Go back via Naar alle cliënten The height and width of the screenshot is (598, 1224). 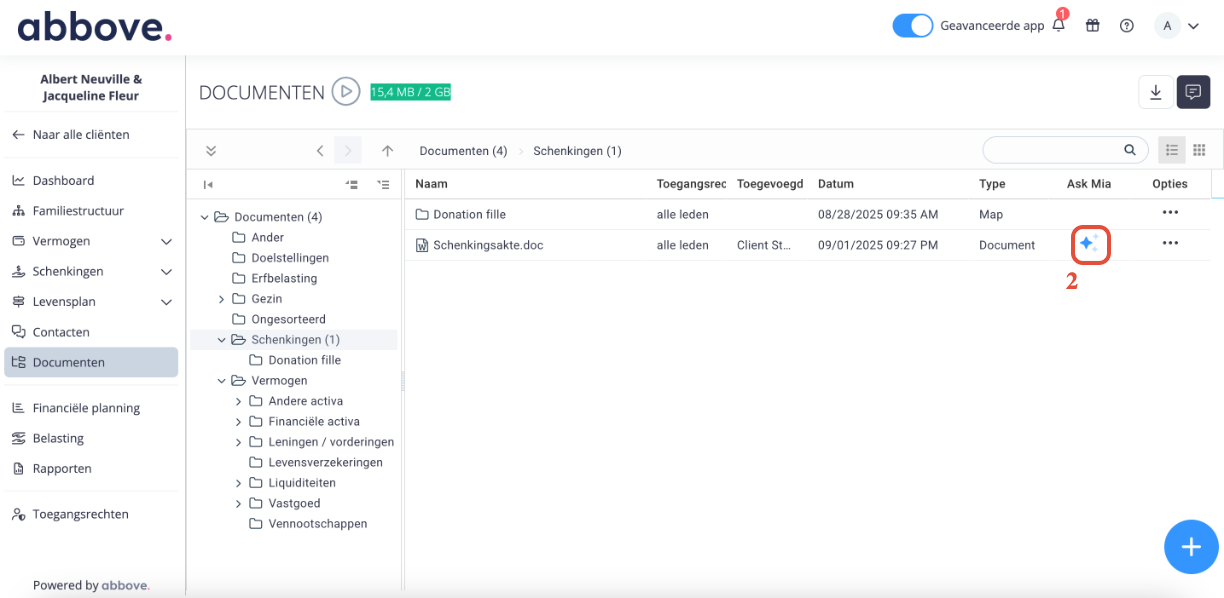(70, 134)
